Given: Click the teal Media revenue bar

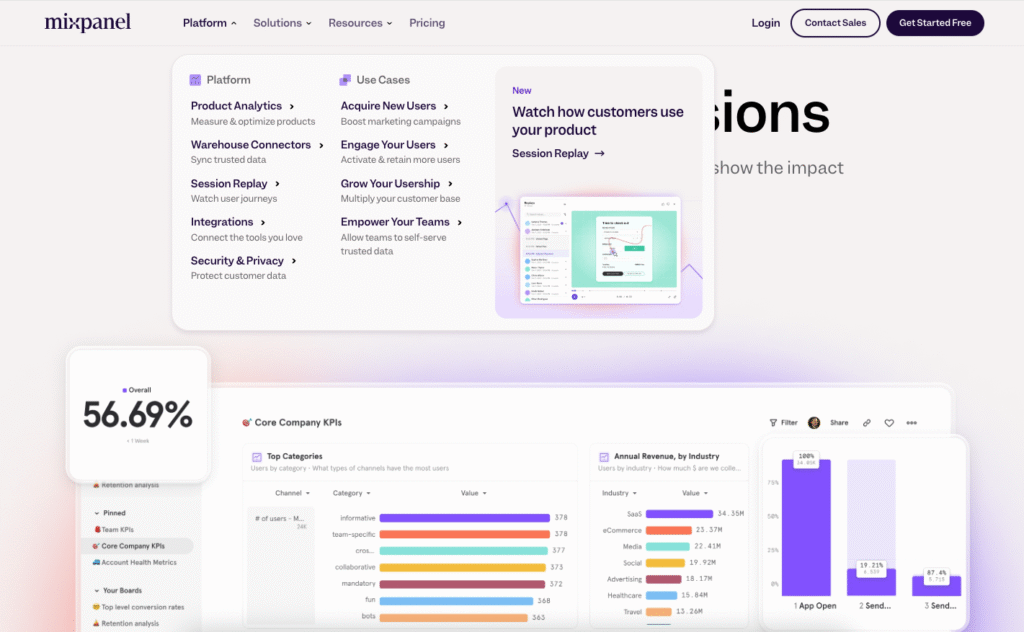Looking at the screenshot, I should click(x=667, y=546).
